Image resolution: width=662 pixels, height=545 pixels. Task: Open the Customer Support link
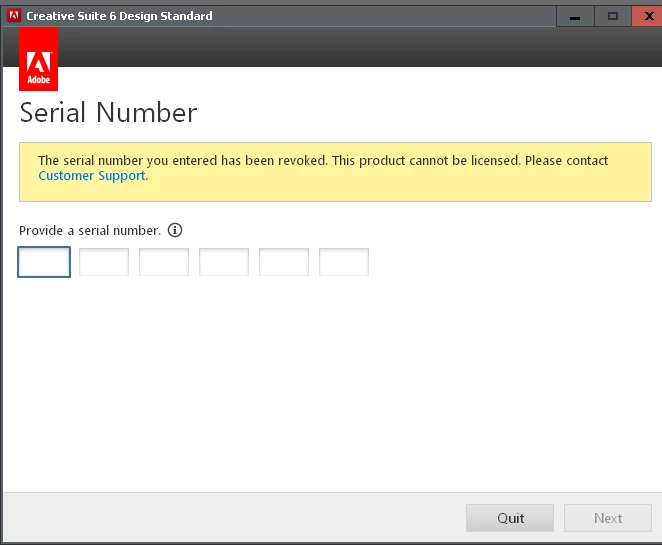point(92,176)
